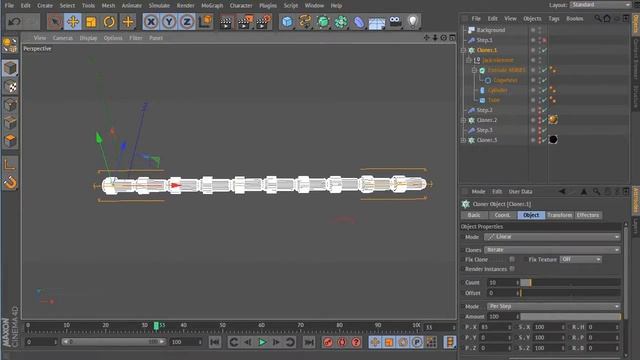Open the Fix Texture dropdown
Image resolution: width=640 pixels, height=360 pixels.
pos(581,260)
